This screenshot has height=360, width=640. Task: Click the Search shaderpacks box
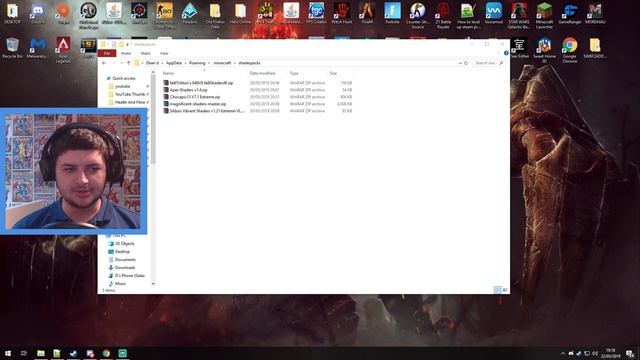tap(489, 63)
